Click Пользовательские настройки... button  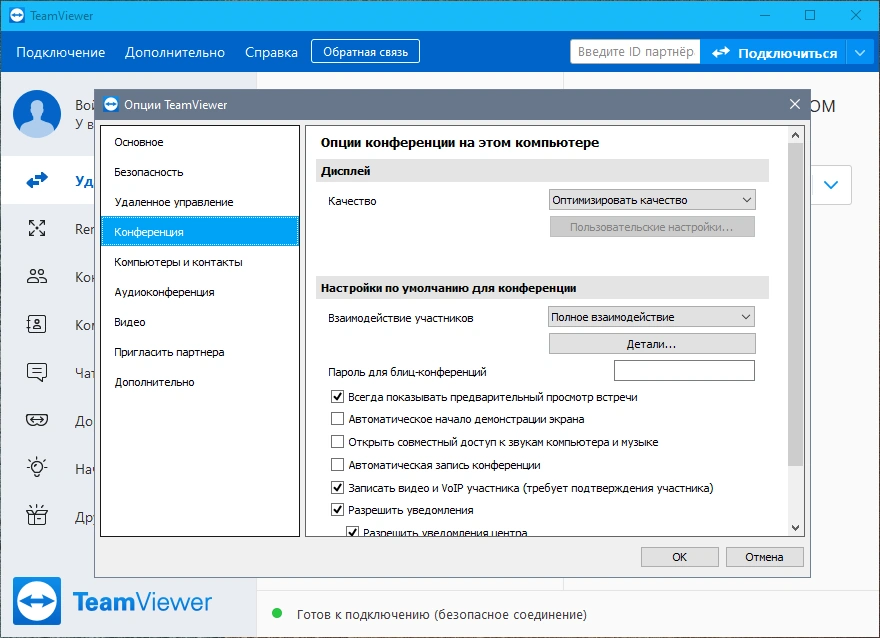pyautogui.click(x=652, y=227)
